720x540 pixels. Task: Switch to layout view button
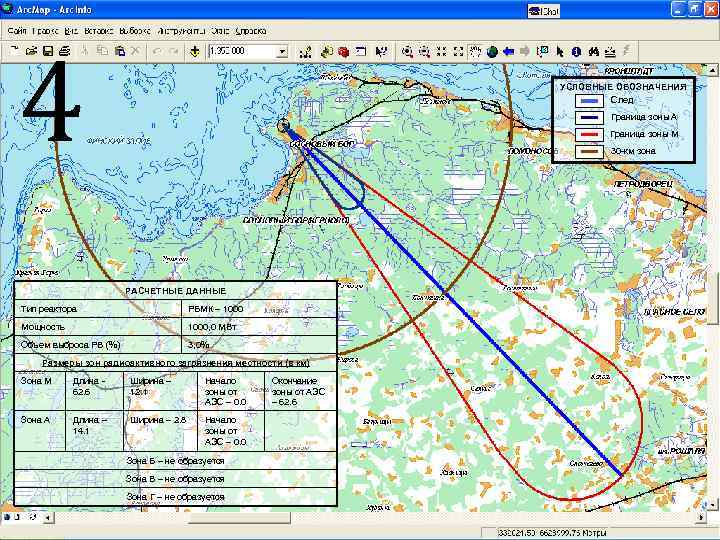[x=17, y=518]
